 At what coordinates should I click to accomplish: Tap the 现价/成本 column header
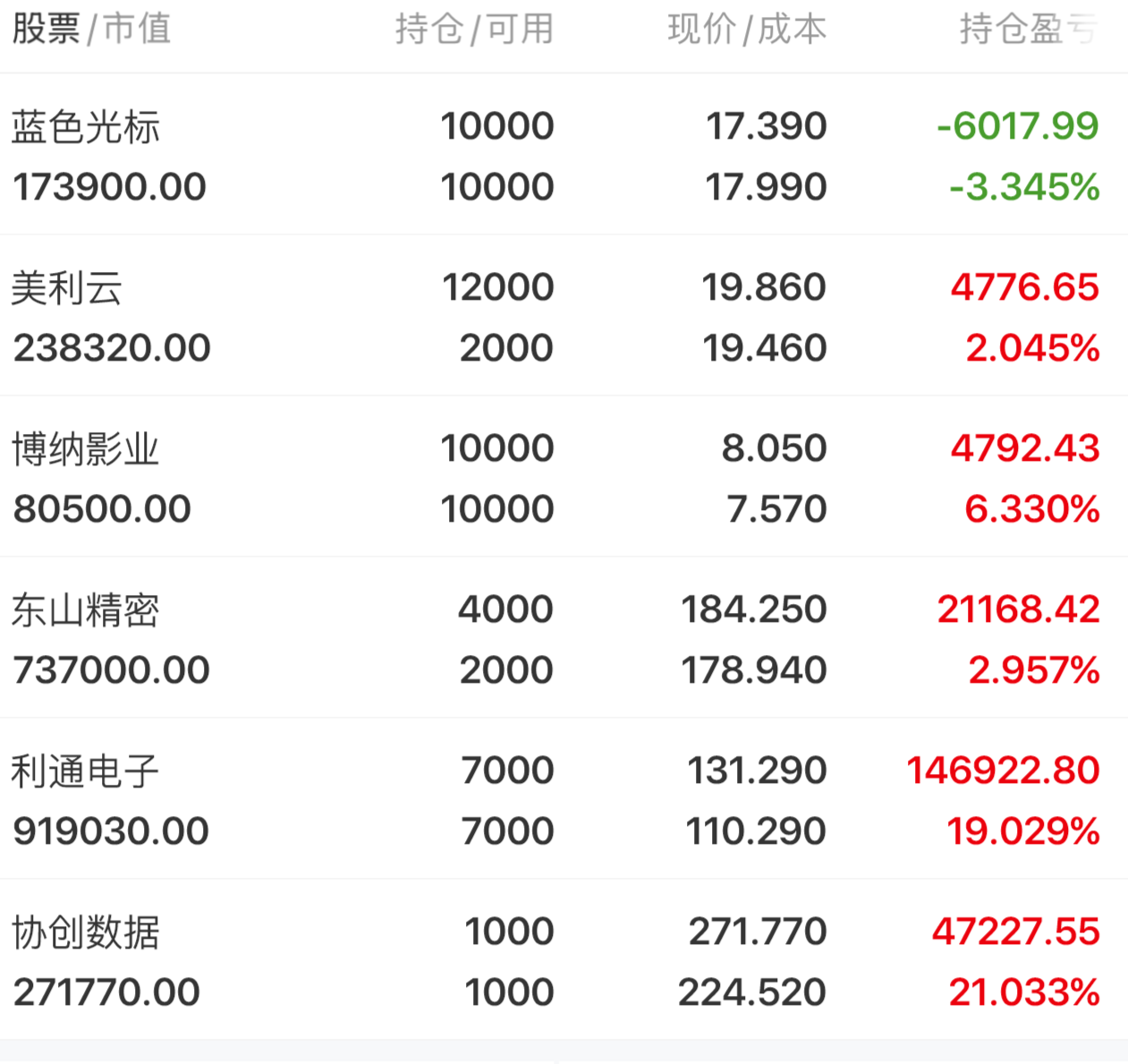pos(747,30)
